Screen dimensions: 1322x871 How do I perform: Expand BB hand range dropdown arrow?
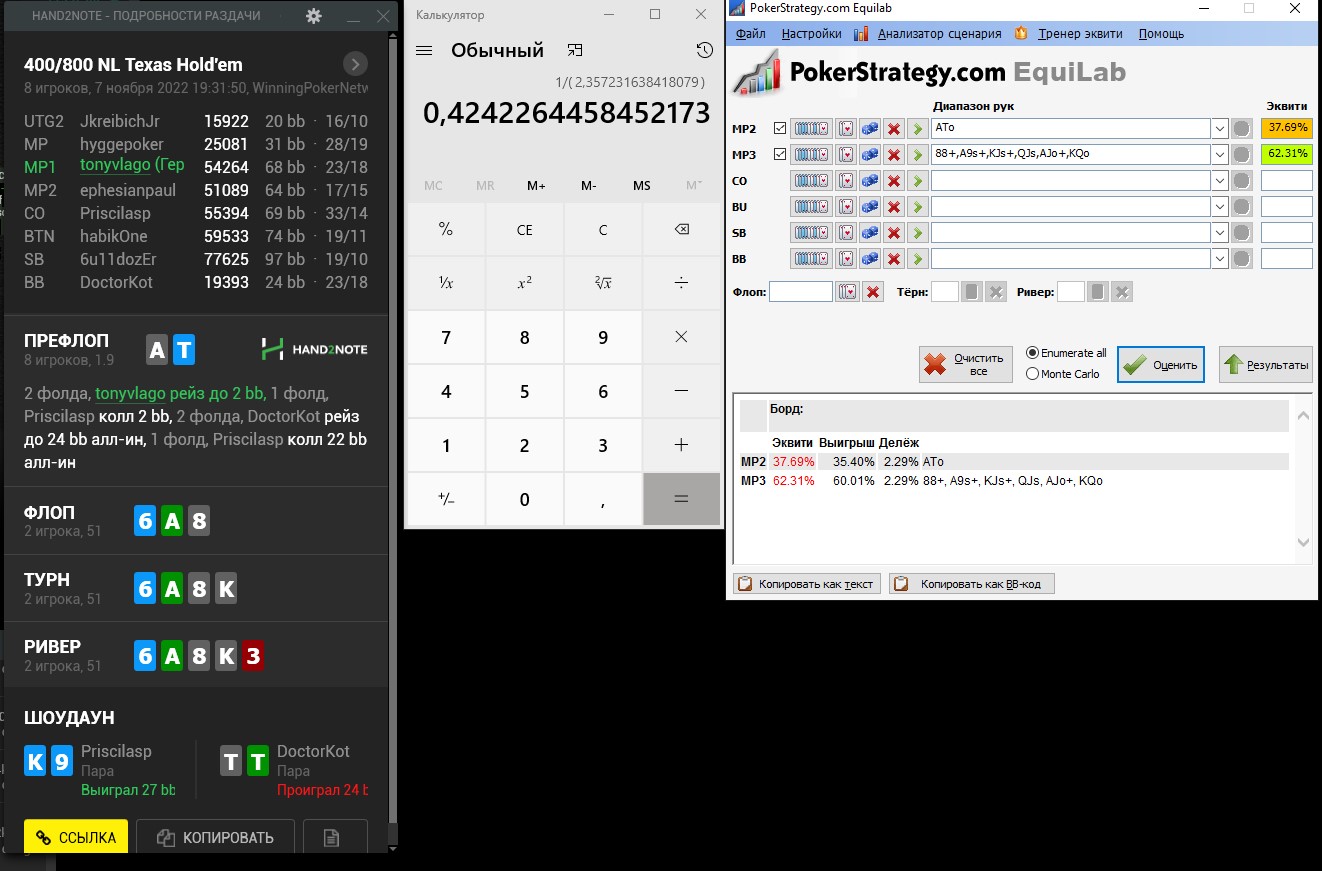click(1219, 258)
